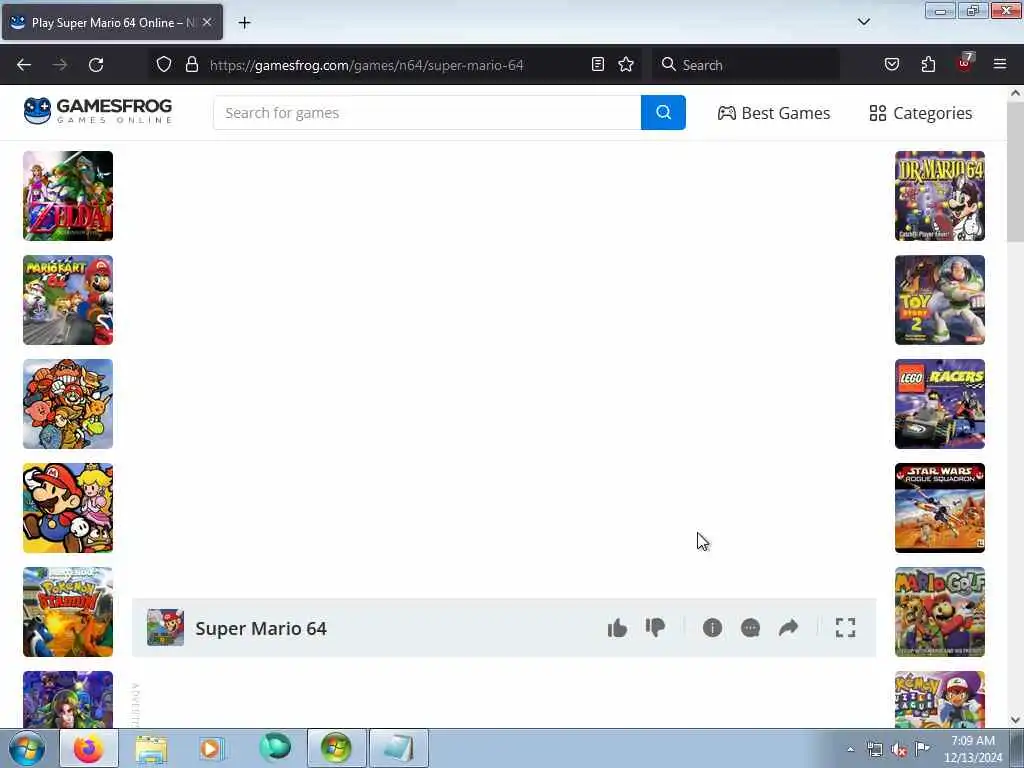The width and height of the screenshot is (1024, 768).
Task: Open the Firefox extensions puzzle icon
Action: (929, 64)
